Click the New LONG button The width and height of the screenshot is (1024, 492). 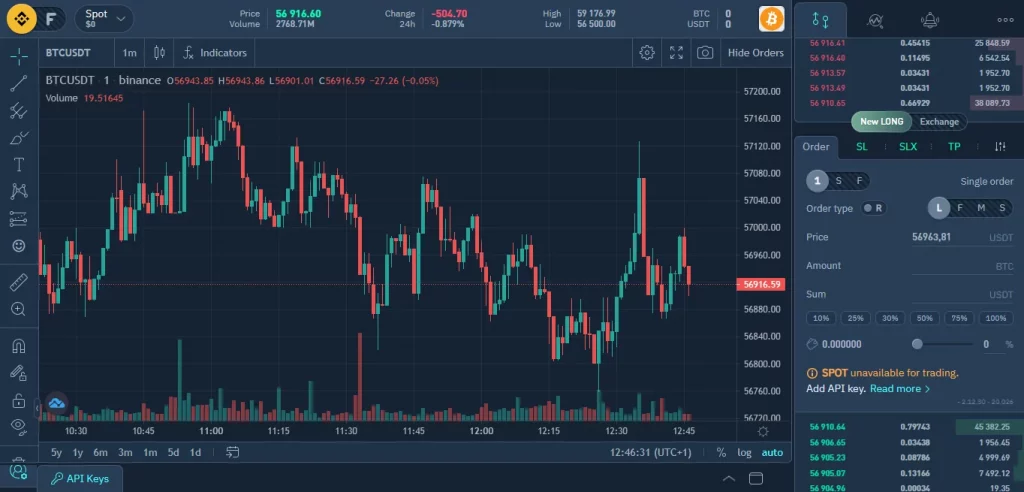click(x=881, y=122)
